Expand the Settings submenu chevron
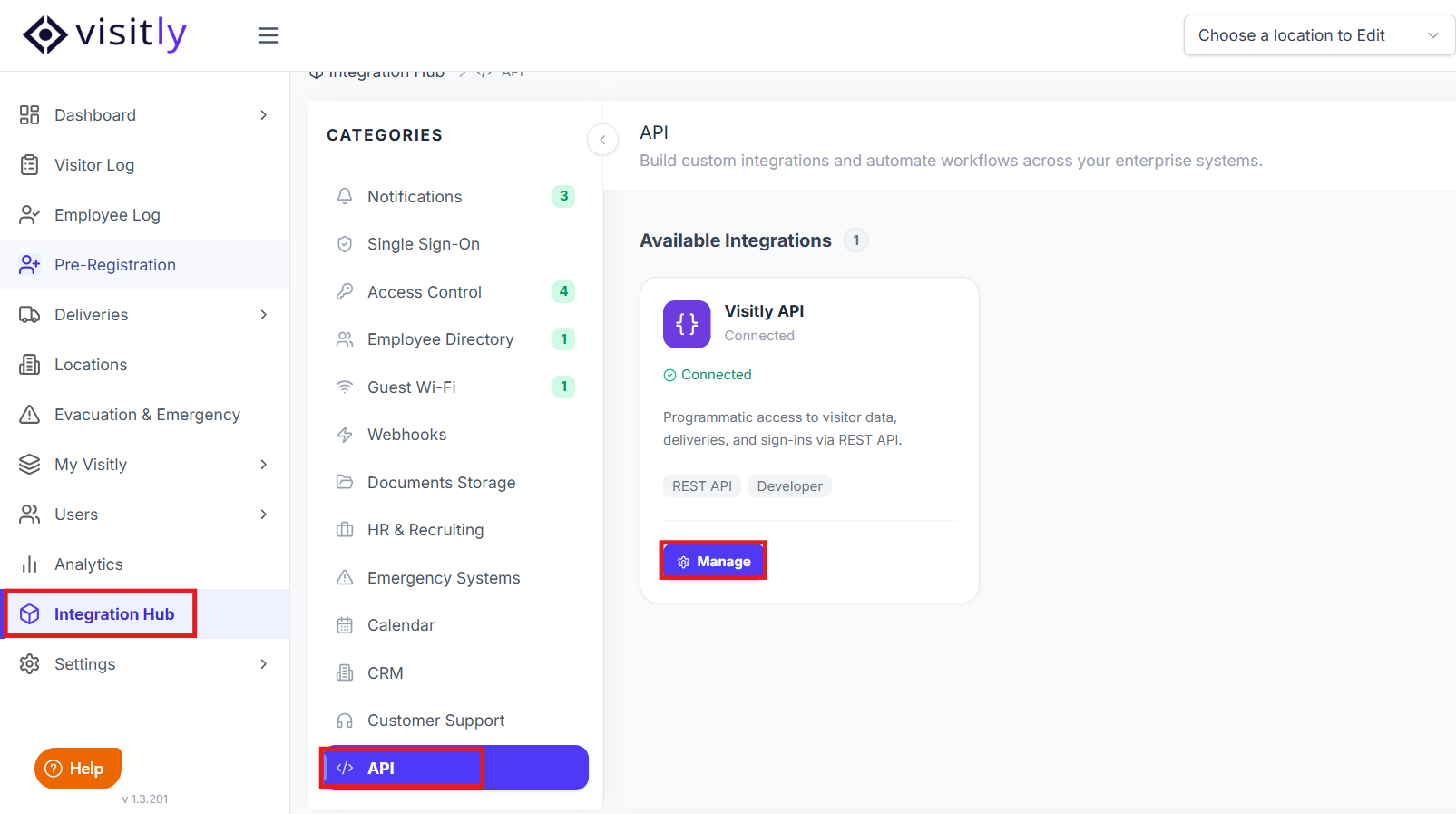 point(264,664)
